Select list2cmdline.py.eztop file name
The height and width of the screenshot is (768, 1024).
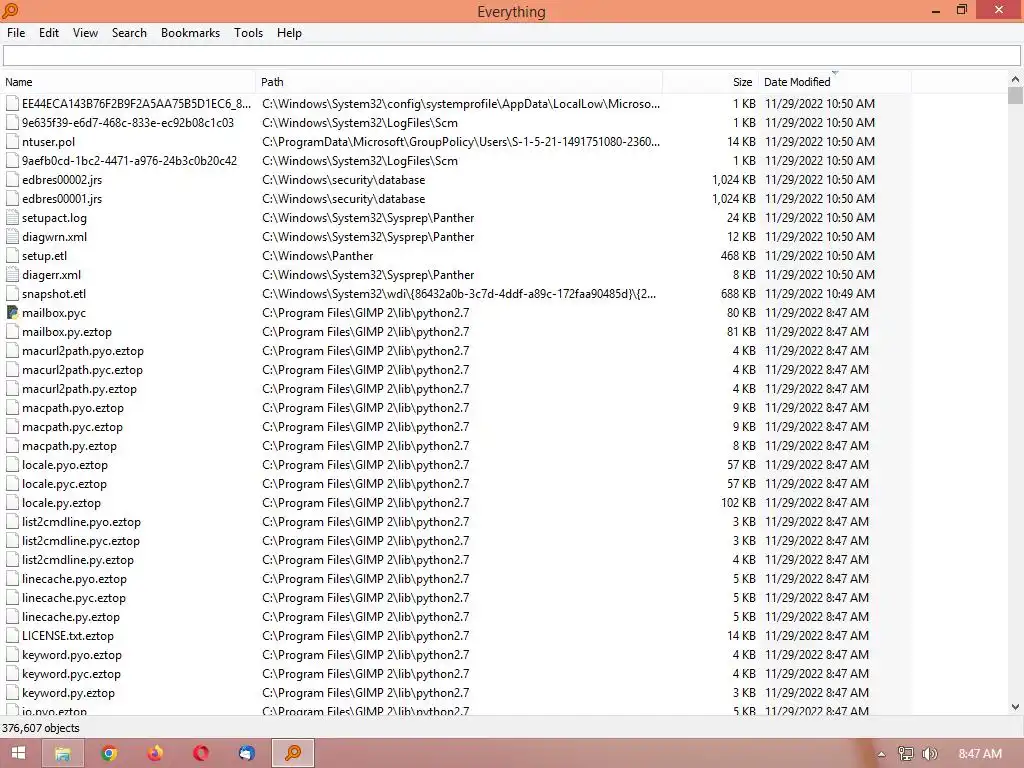78,560
